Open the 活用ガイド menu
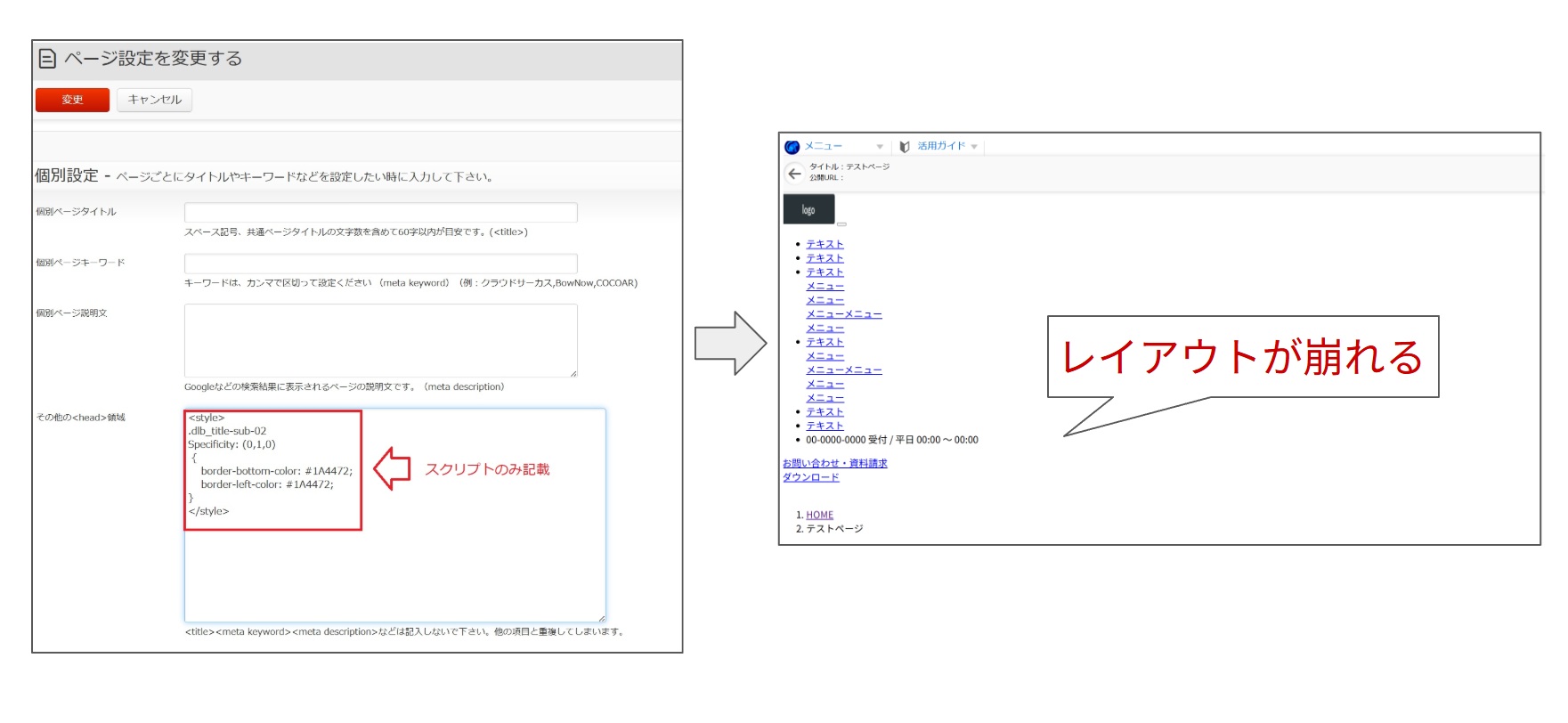 941,146
